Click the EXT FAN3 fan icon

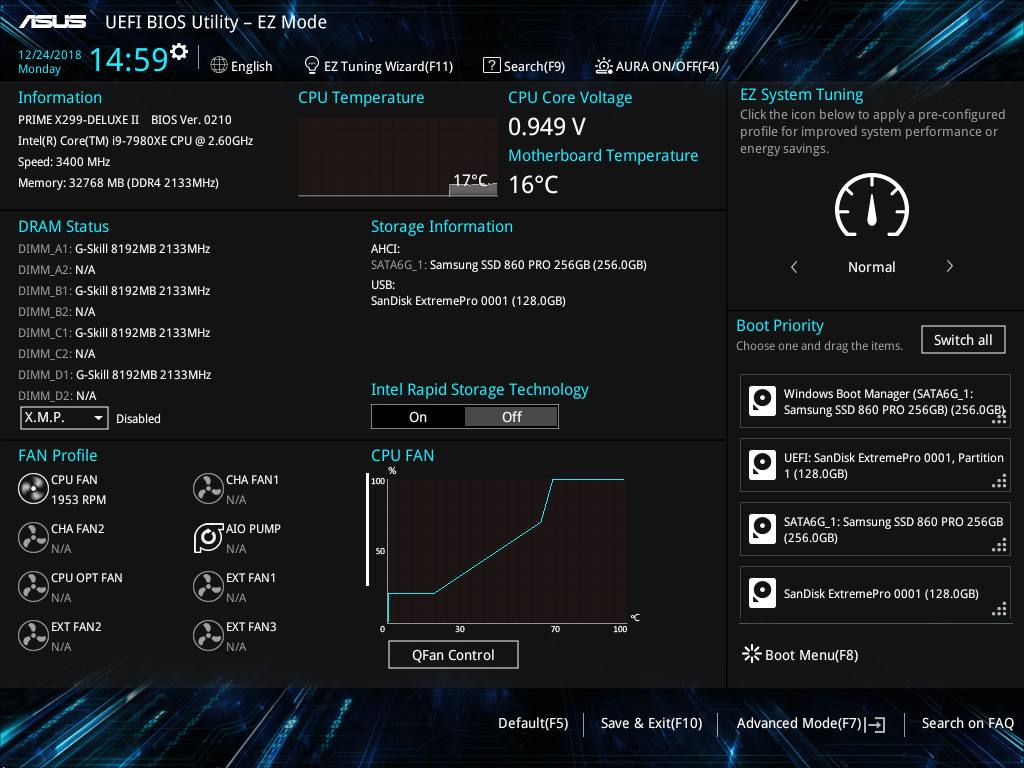pyautogui.click(x=208, y=635)
